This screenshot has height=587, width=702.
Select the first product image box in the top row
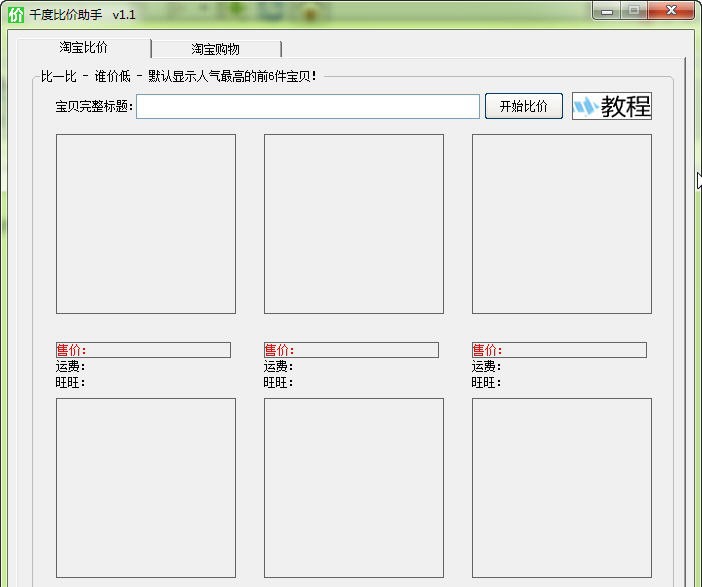pyautogui.click(x=146, y=224)
